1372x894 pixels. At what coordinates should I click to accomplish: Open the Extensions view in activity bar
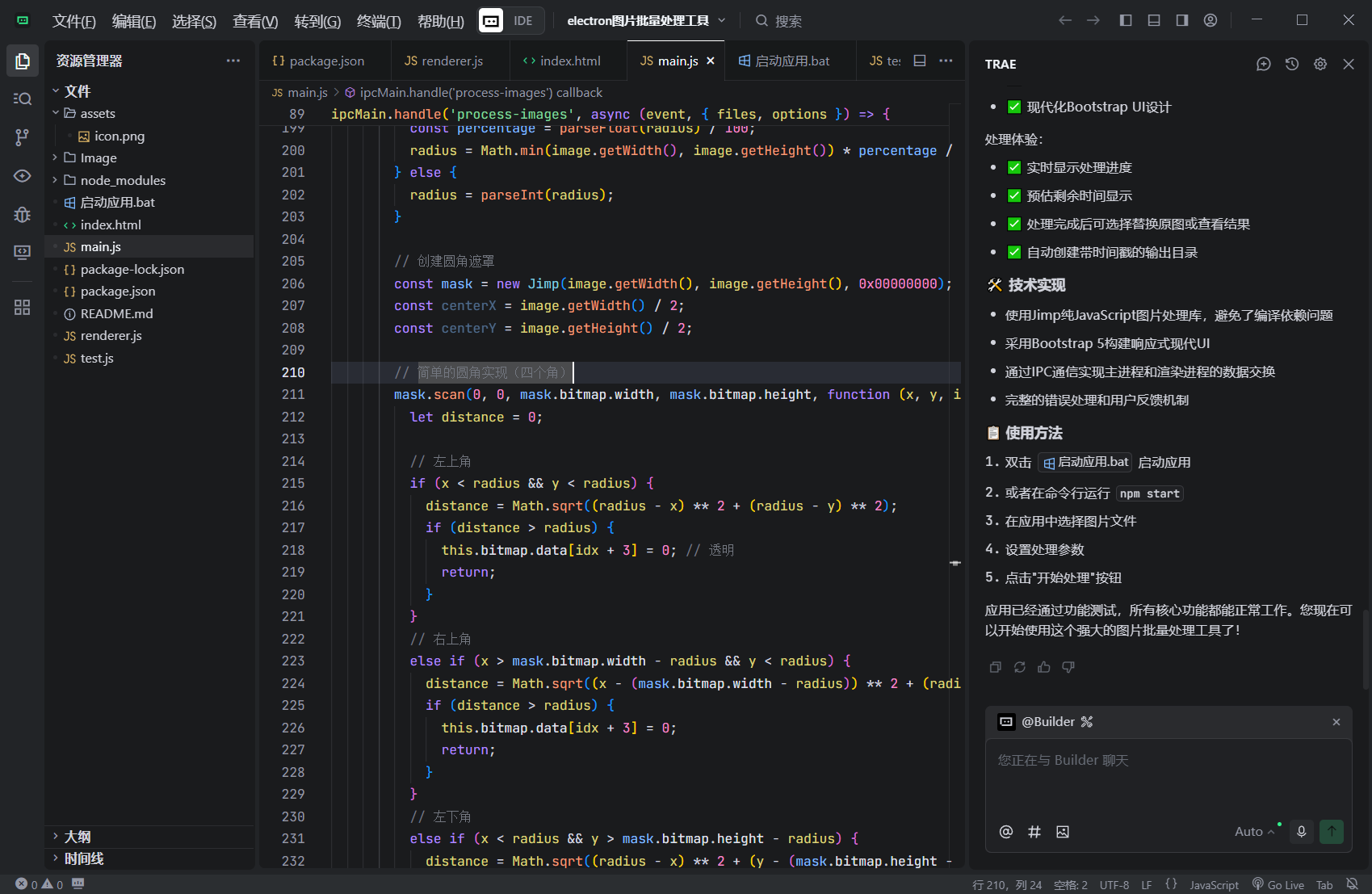23,307
